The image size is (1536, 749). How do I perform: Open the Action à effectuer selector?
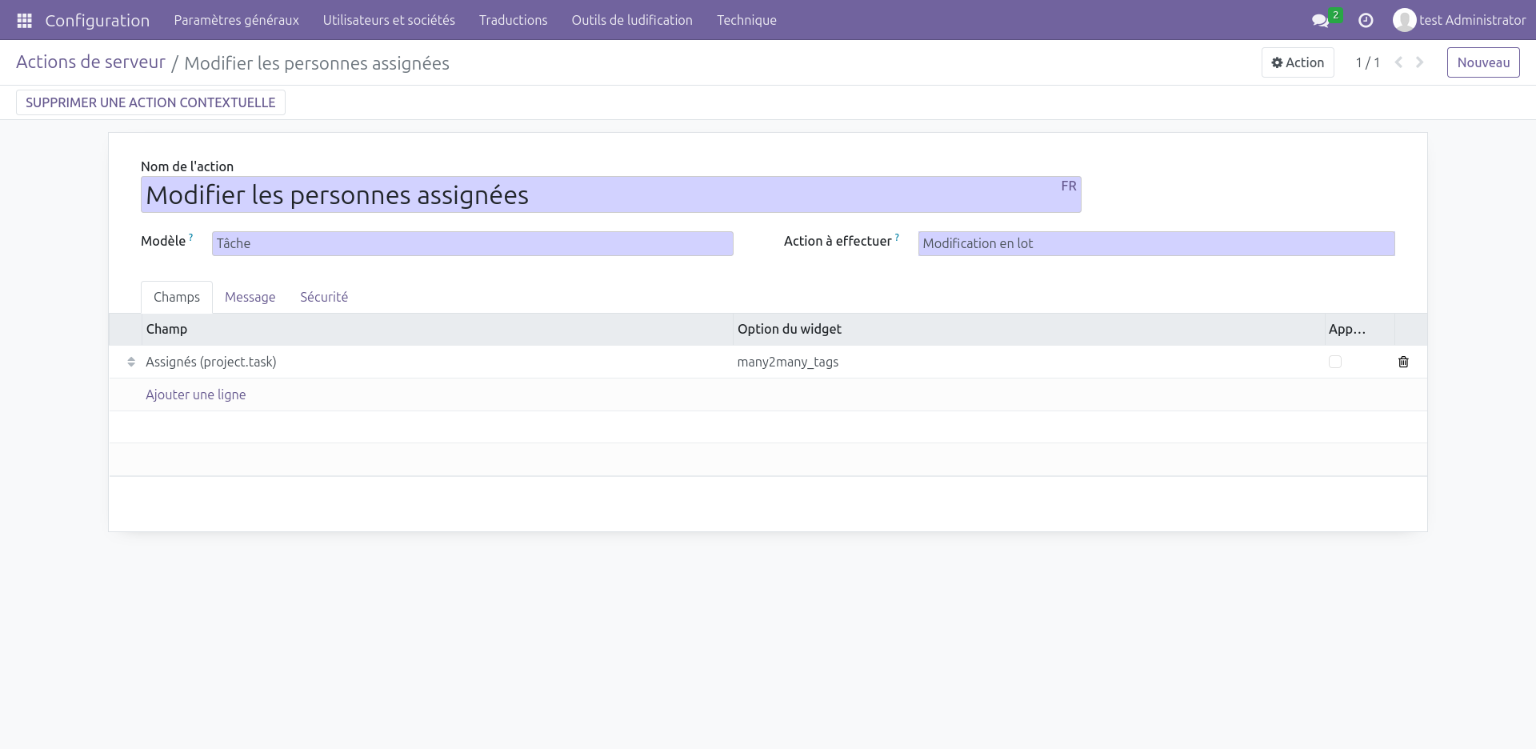1155,243
